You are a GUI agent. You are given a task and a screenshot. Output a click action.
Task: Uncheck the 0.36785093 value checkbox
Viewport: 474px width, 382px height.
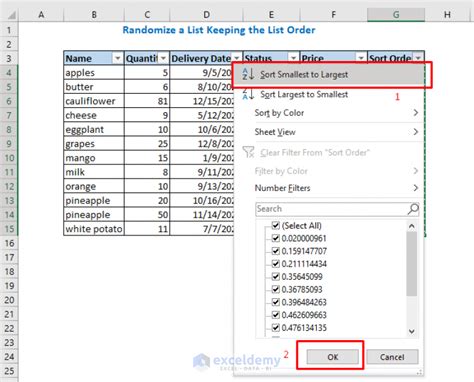click(x=275, y=289)
